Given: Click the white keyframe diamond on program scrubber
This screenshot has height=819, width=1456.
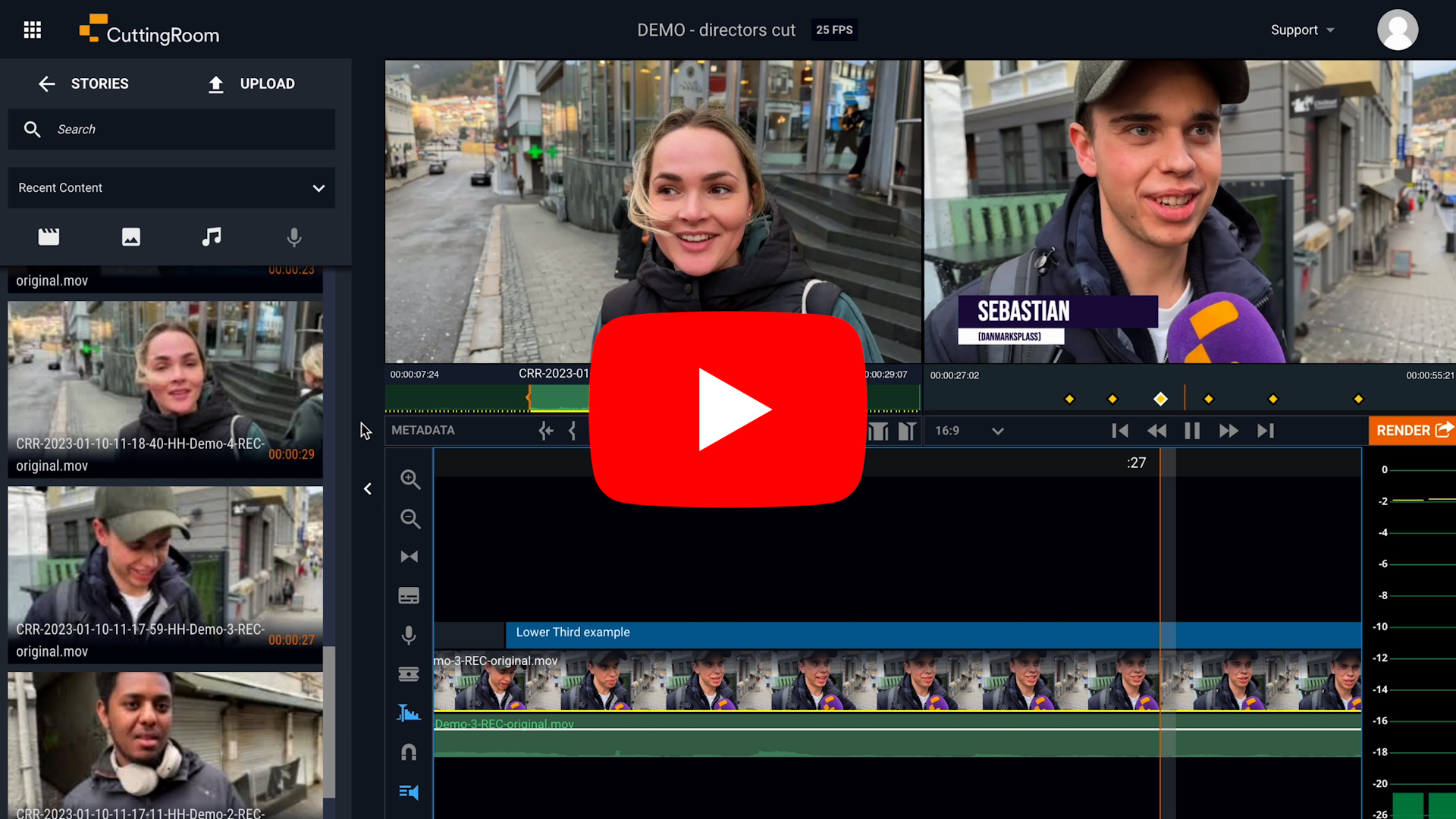Looking at the screenshot, I should pos(1160,399).
